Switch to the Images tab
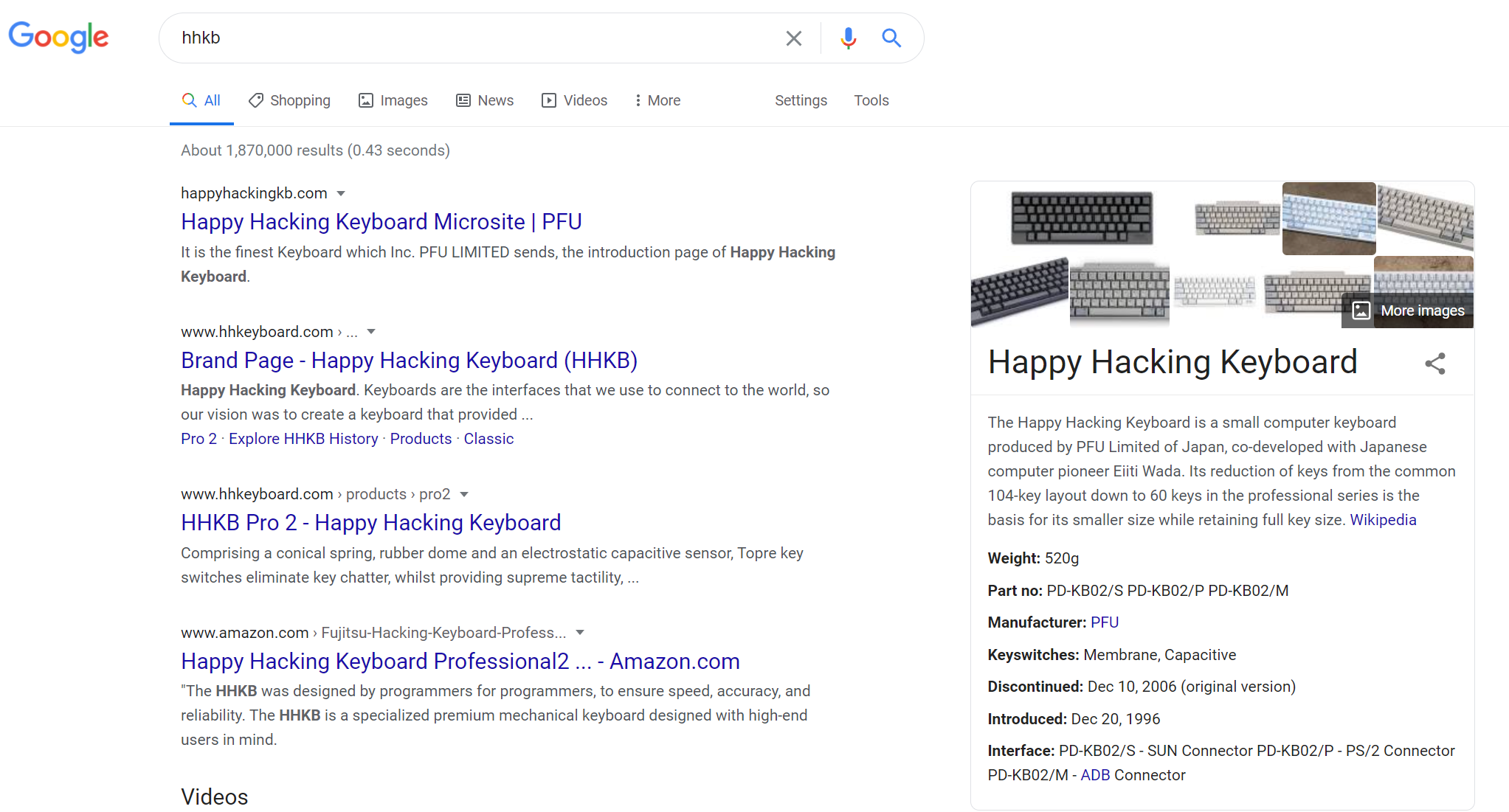The height and width of the screenshot is (812, 1509). (393, 100)
